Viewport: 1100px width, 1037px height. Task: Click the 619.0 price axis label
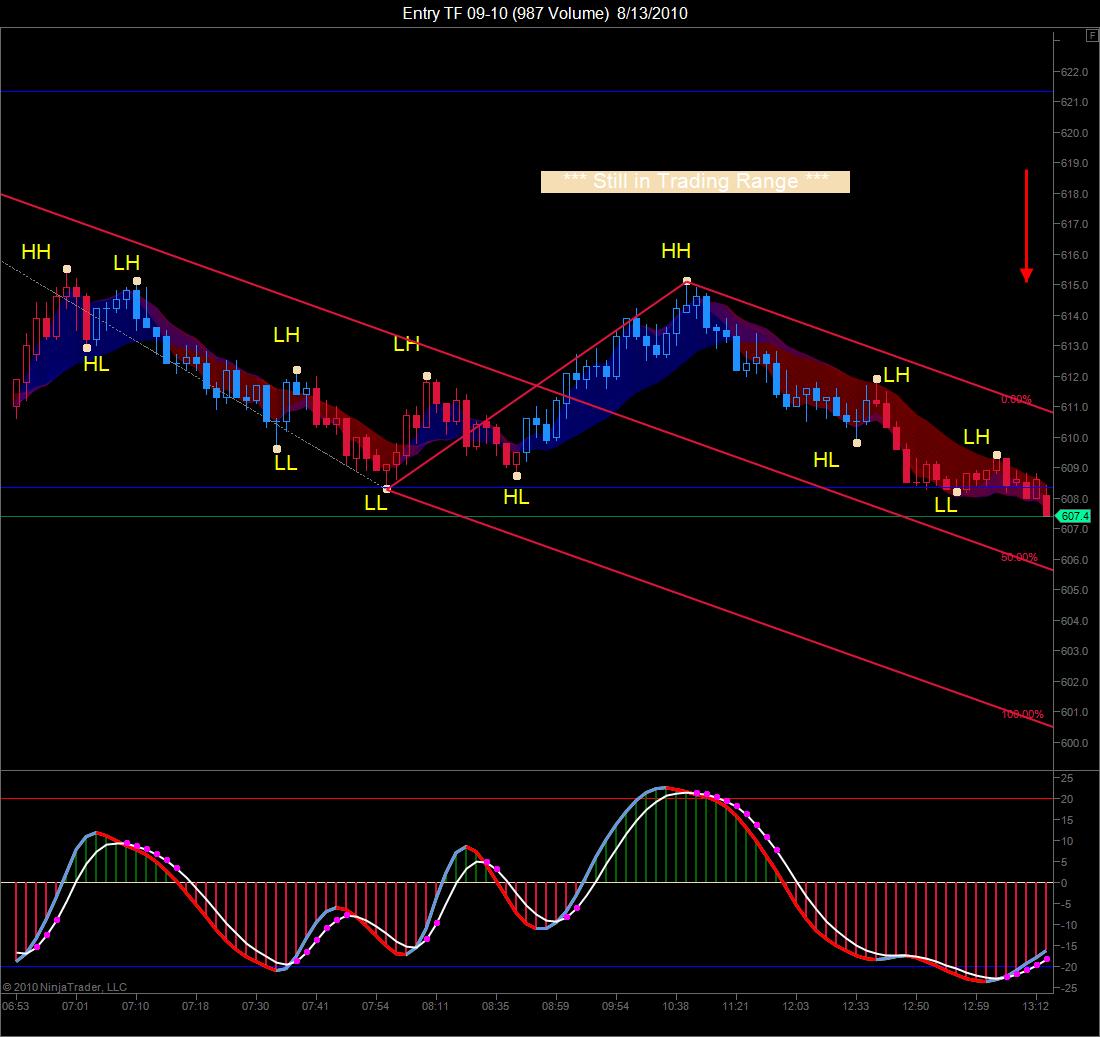(1074, 163)
